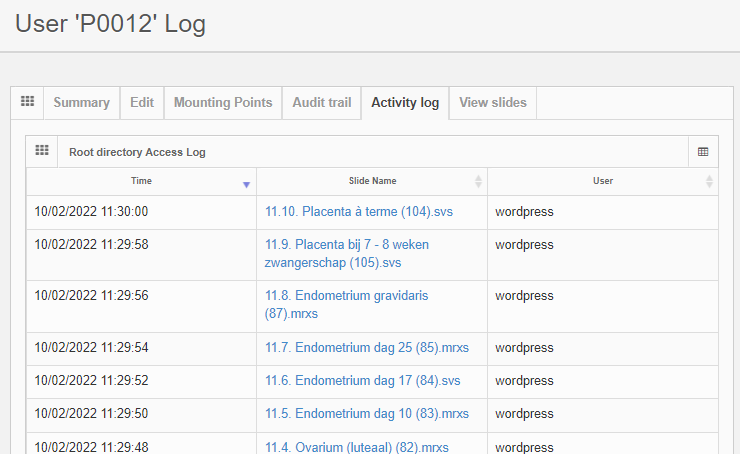Click the table view icon in panel header
740x454 pixels.
click(703, 152)
